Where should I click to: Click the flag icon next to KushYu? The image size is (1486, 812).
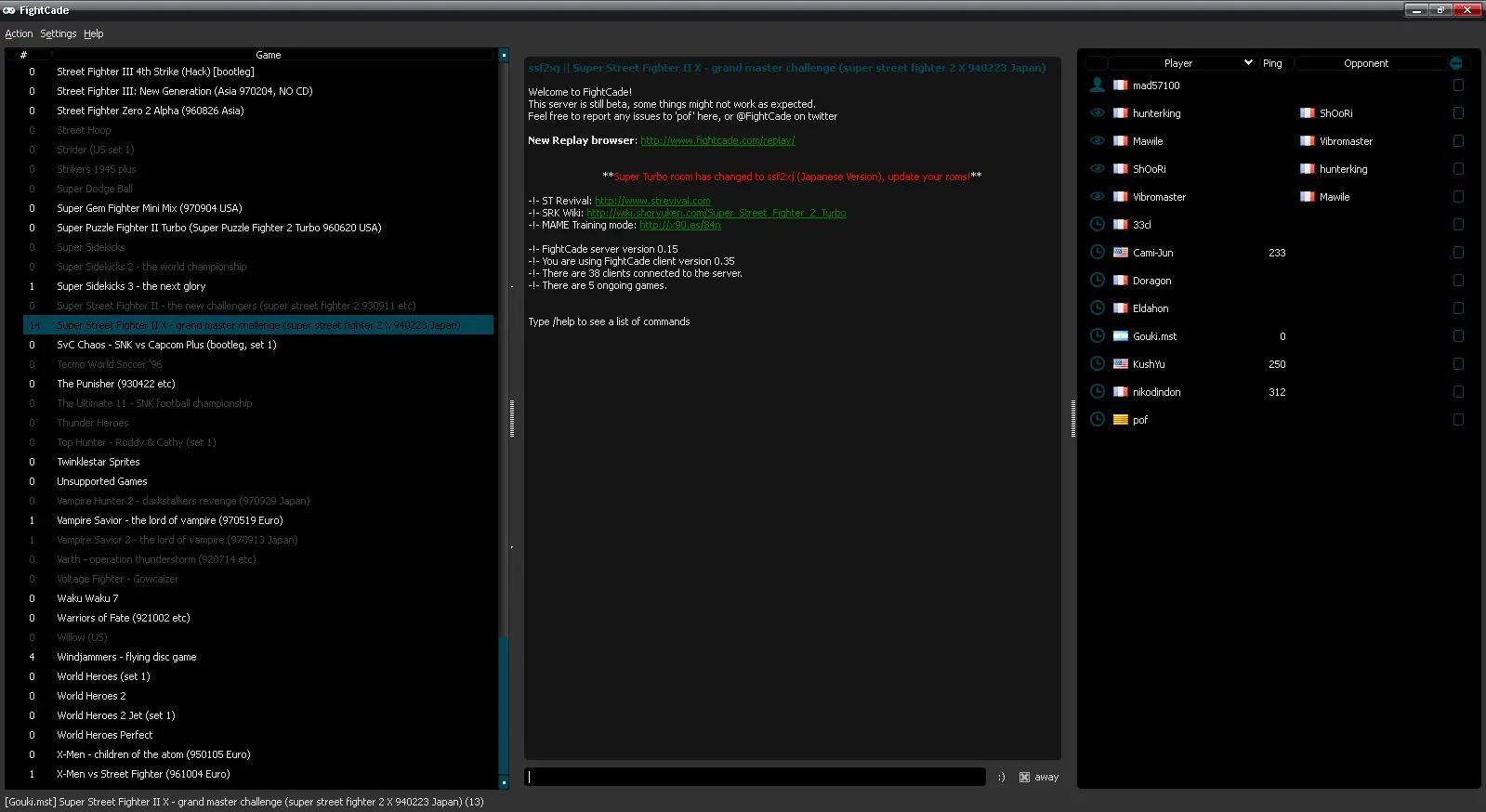(1121, 364)
